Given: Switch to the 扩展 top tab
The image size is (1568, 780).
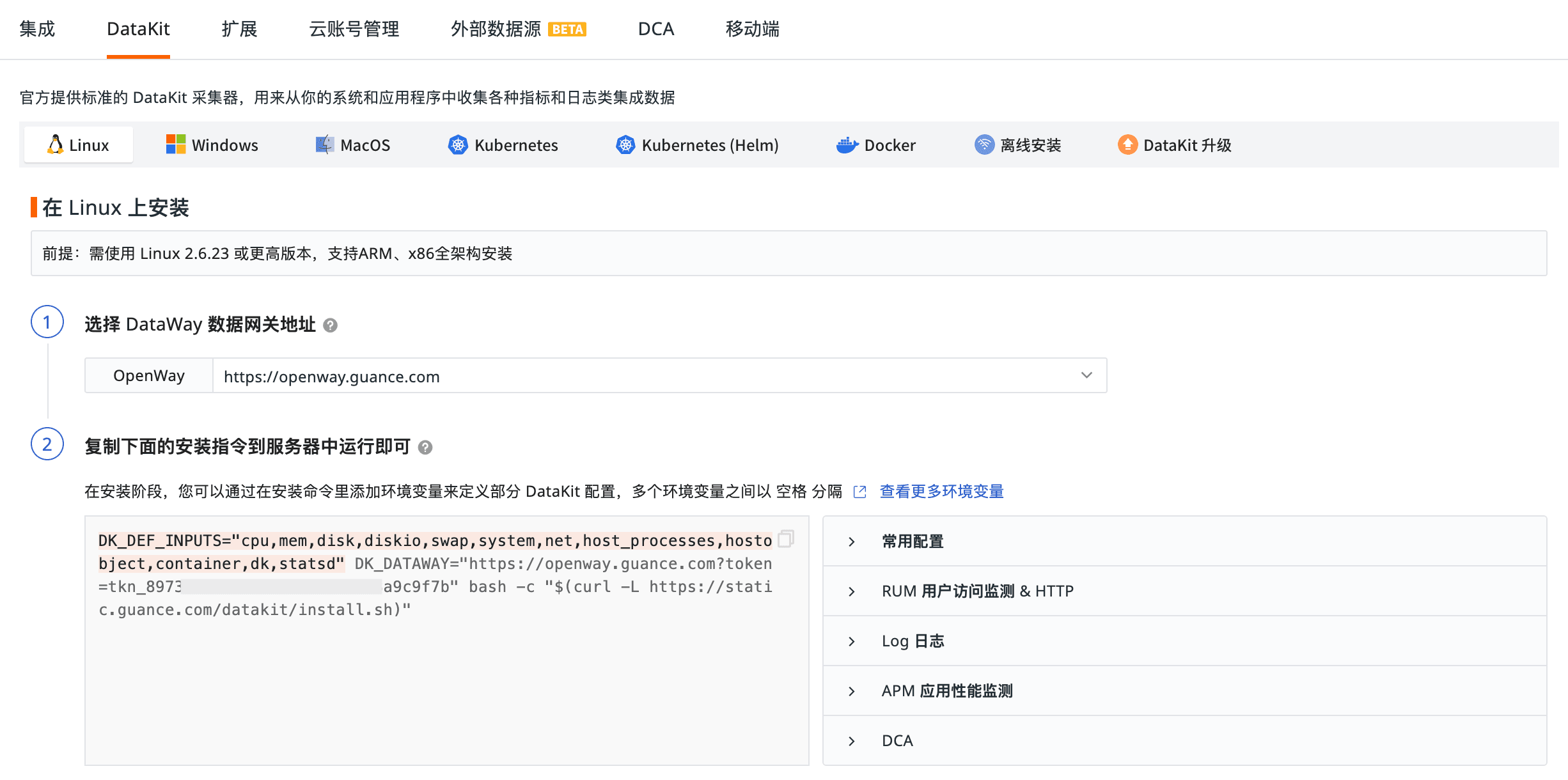Looking at the screenshot, I should point(239,29).
